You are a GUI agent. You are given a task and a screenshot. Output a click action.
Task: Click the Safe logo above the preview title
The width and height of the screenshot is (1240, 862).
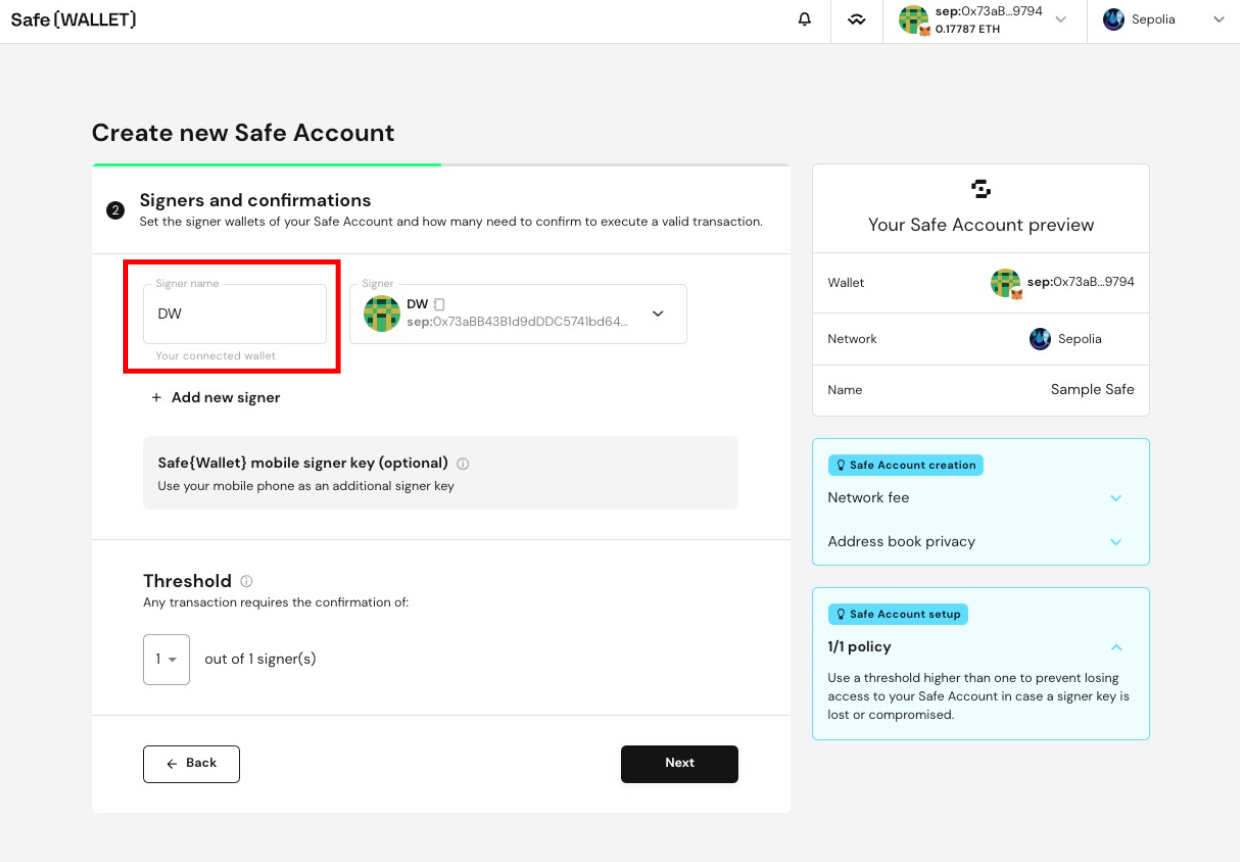(x=981, y=189)
